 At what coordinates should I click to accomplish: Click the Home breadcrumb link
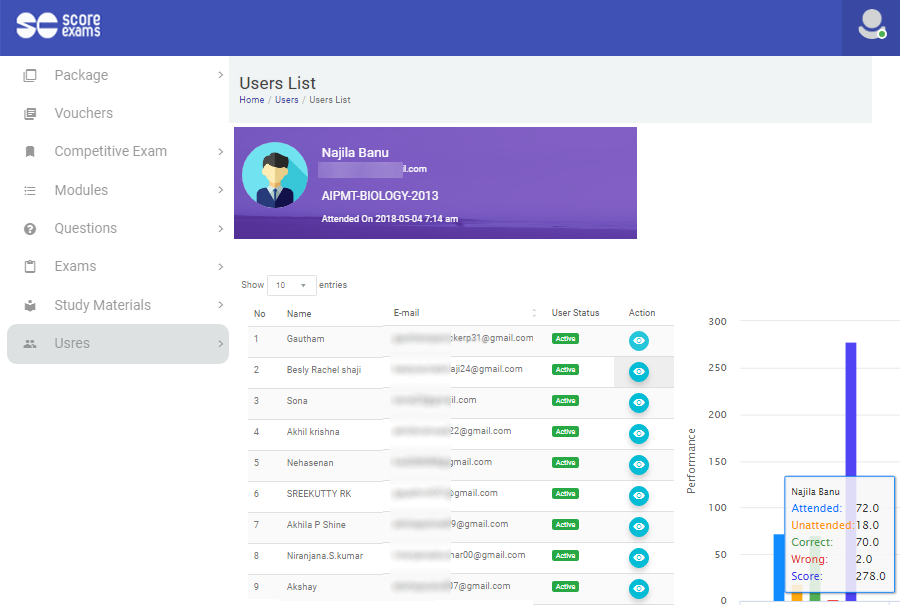pos(251,99)
